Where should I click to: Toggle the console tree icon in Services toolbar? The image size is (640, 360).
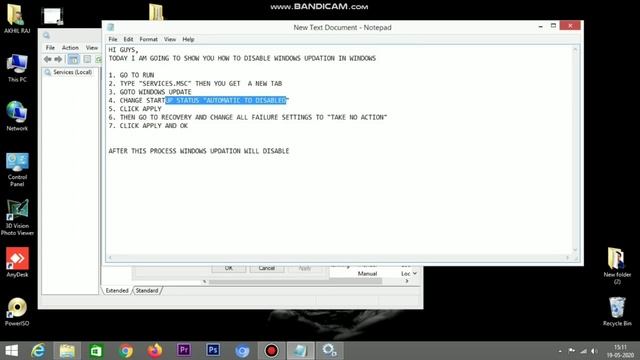[73, 59]
